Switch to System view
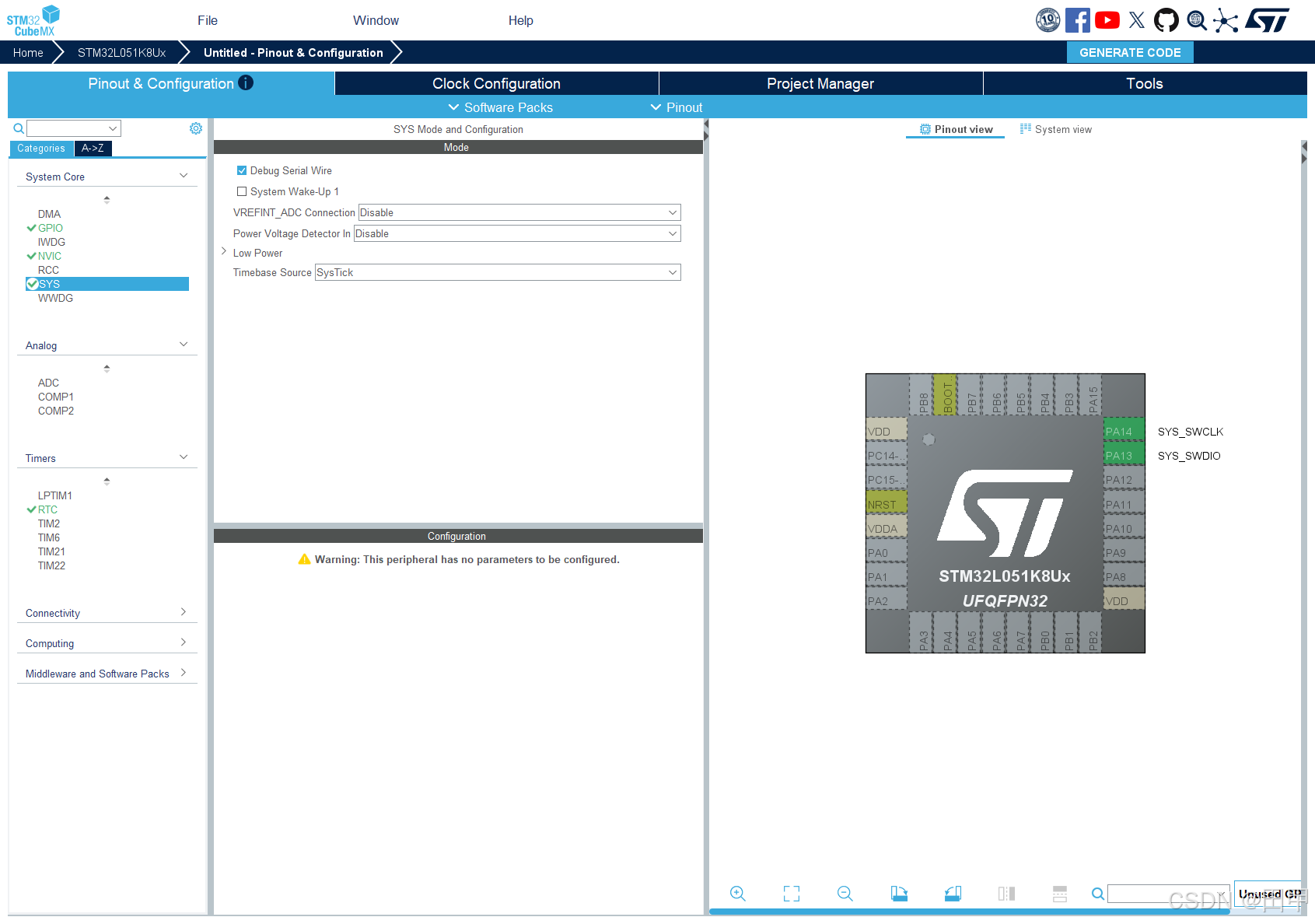 tap(1056, 129)
